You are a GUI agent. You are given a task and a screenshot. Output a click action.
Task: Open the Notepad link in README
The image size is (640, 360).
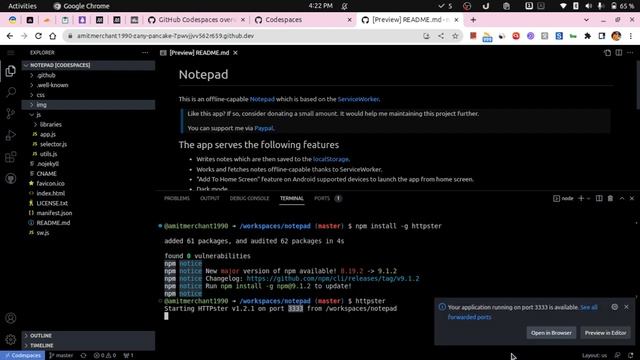point(262,99)
